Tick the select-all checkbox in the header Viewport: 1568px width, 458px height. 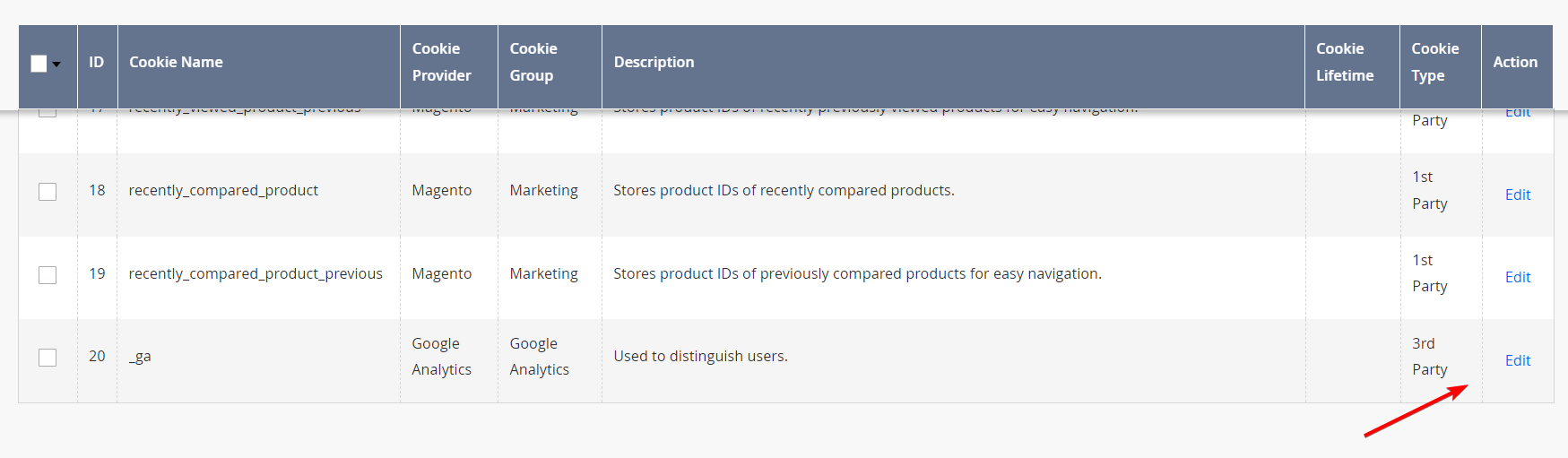click(x=39, y=64)
